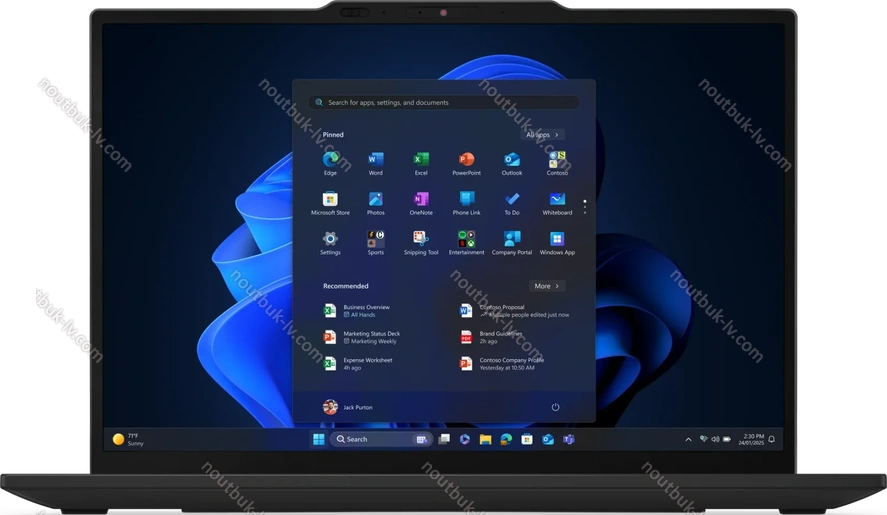Open Word from the pinned apps
The image size is (887, 515).
tap(375, 160)
